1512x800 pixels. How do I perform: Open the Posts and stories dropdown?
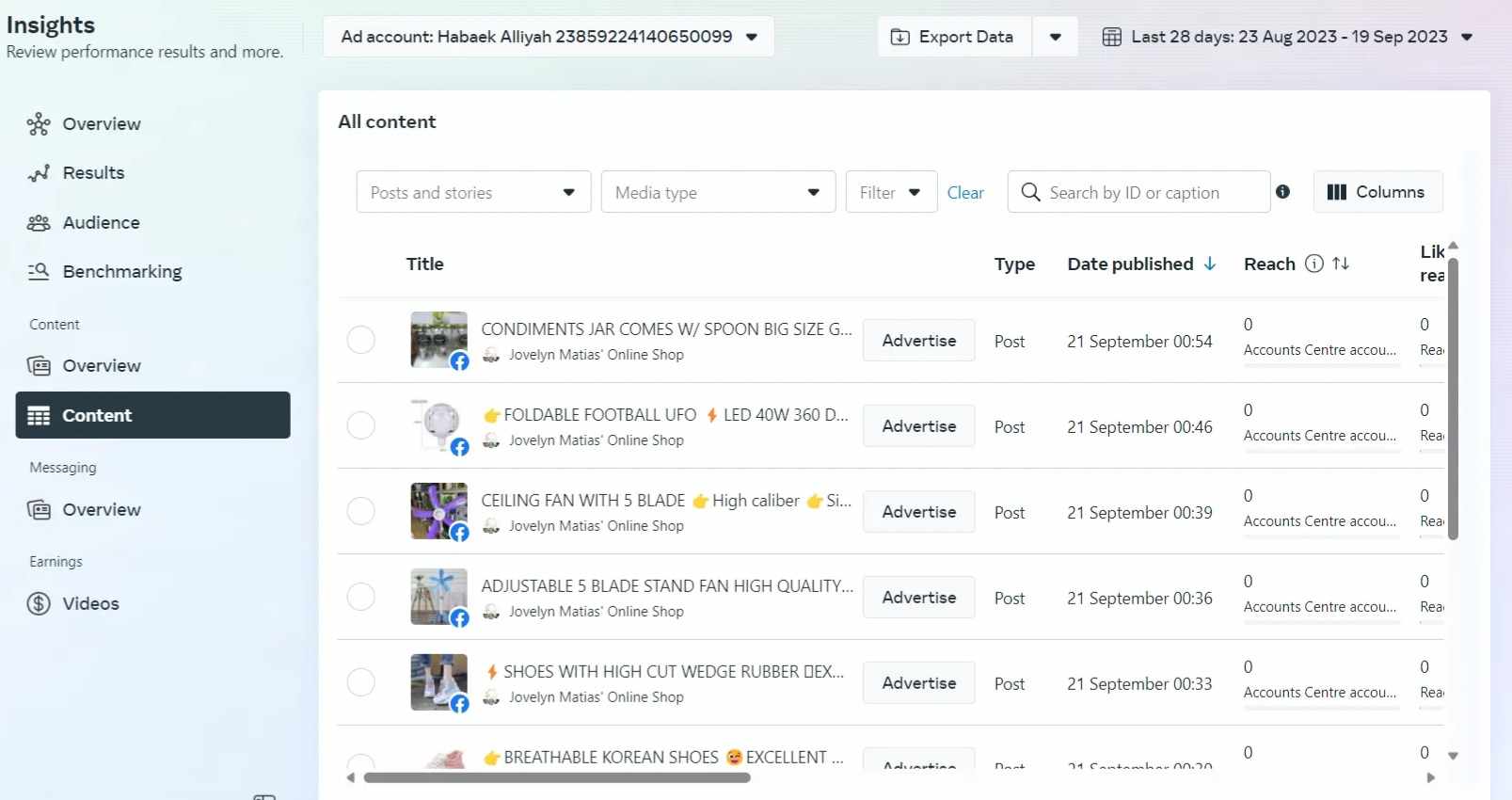point(473,192)
